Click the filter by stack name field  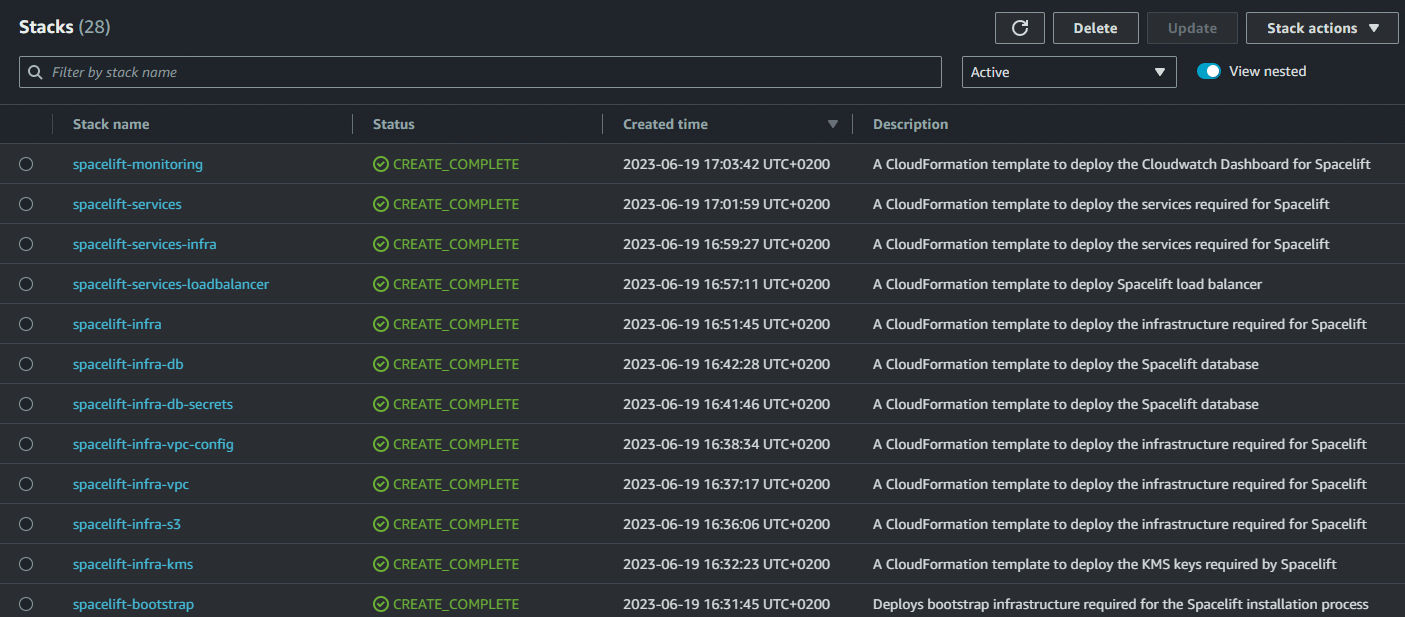click(x=480, y=71)
